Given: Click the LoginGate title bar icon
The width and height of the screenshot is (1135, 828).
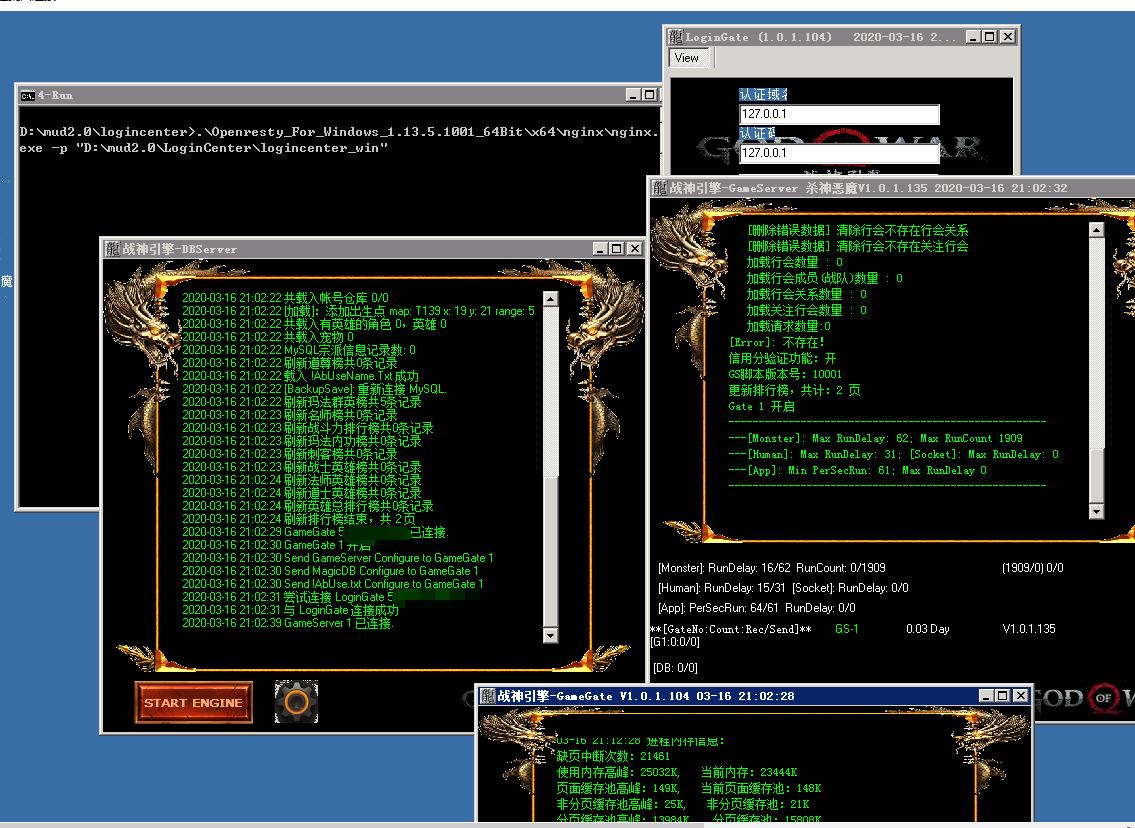Looking at the screenshot, I should click(x=675, y=37).
